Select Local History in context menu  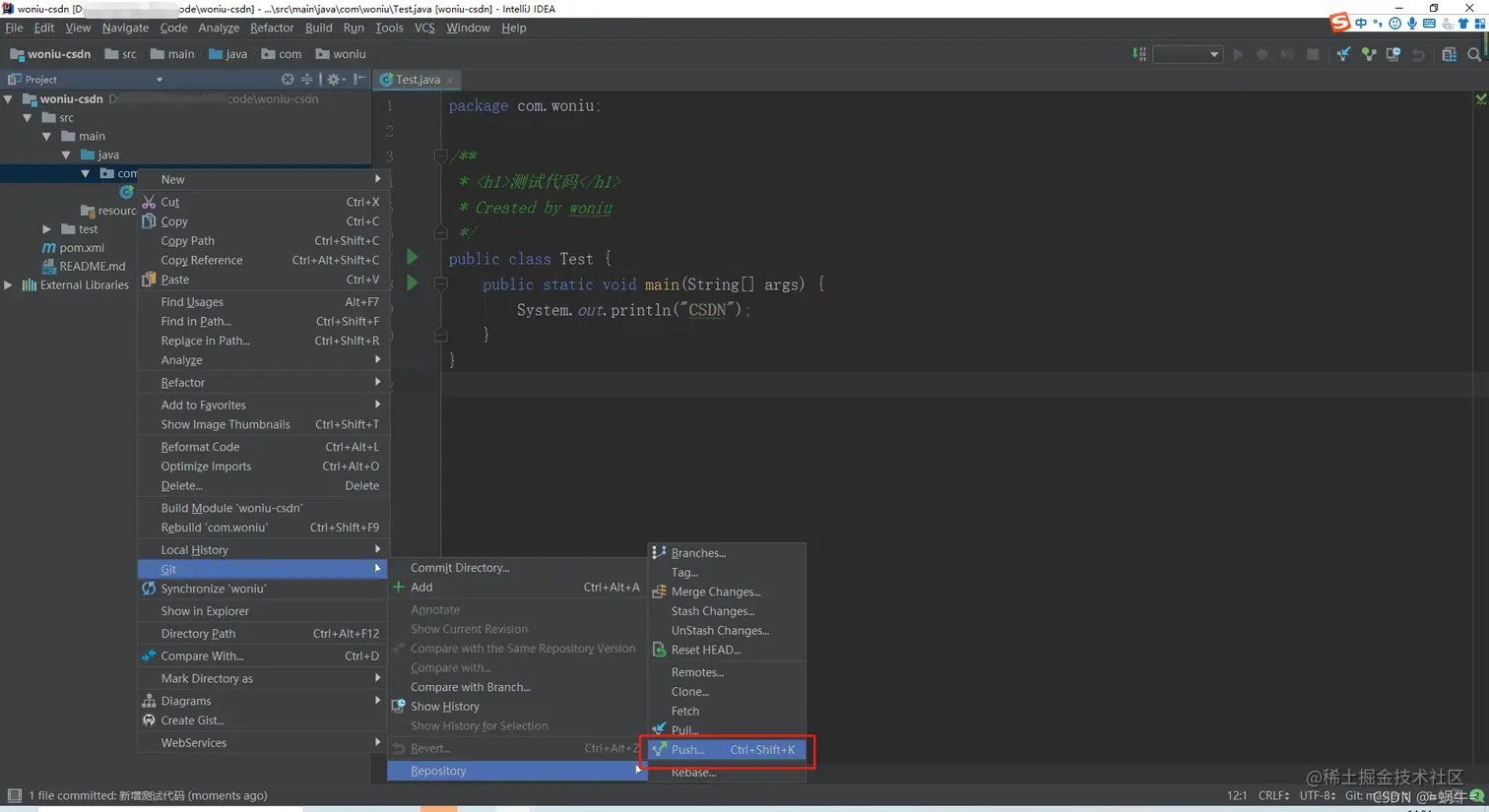(263, 549)
